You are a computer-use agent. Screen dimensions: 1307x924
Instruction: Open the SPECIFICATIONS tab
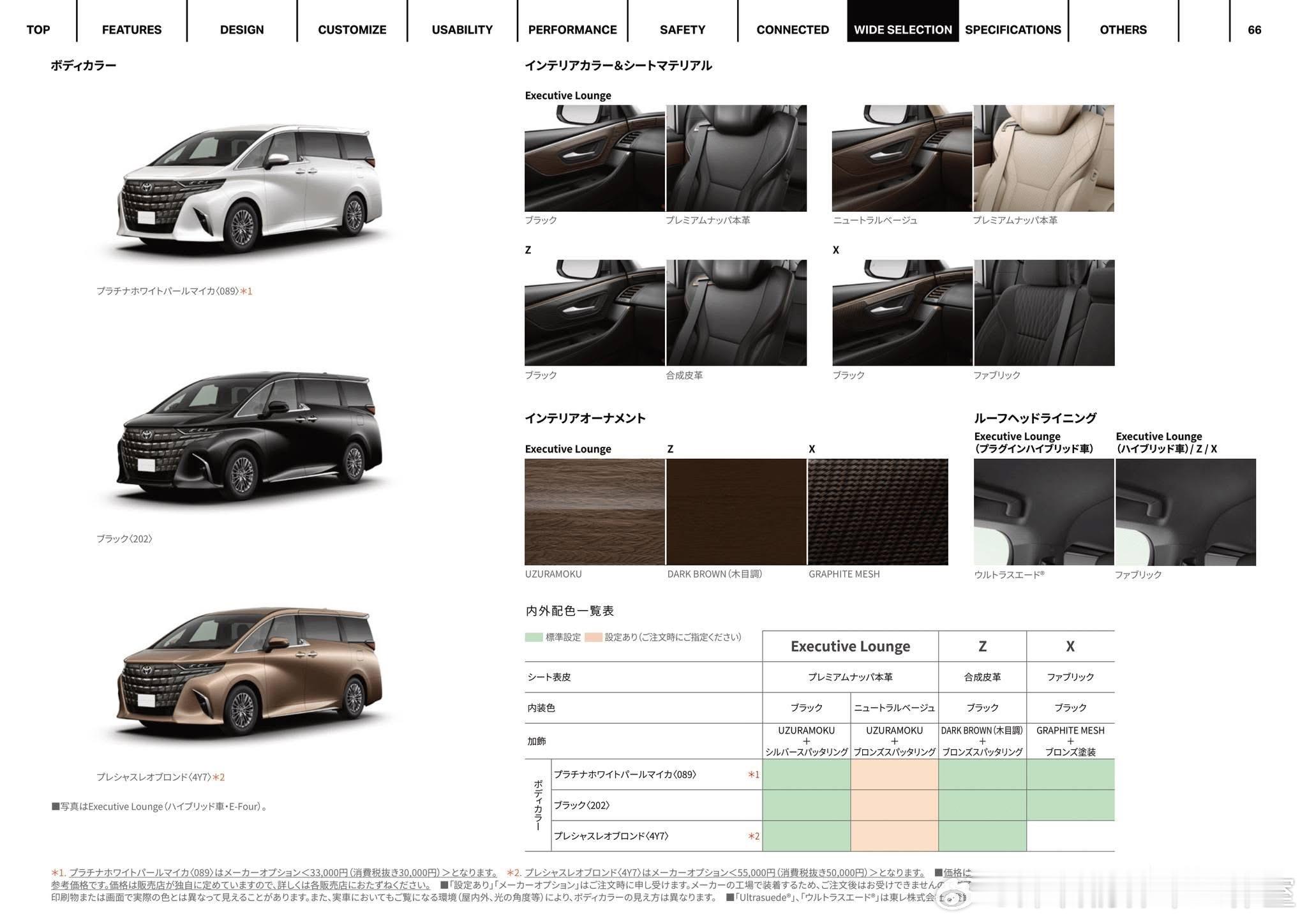tap(1012, 29)
